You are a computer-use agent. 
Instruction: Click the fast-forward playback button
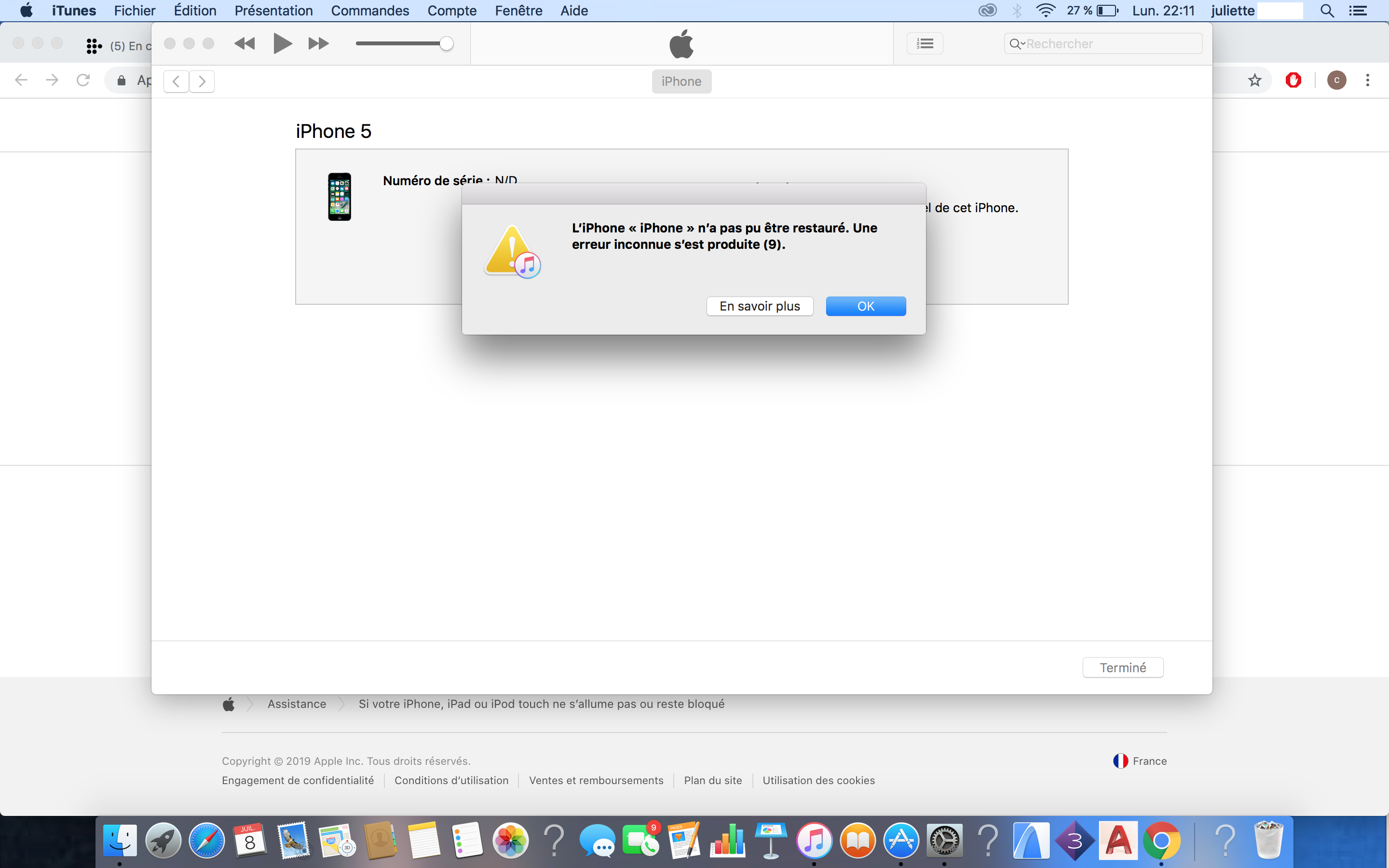pyautogui.click(x=318, y=43)
